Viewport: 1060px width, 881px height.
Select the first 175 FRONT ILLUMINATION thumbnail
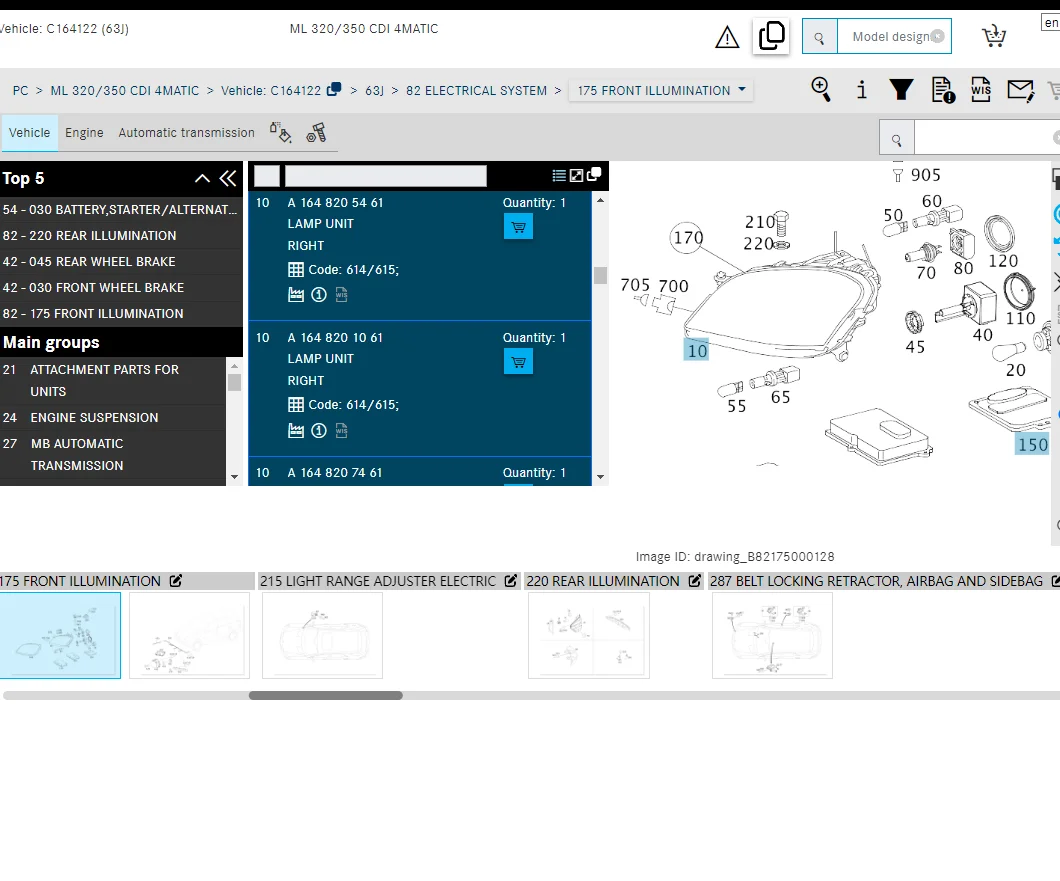(x=60, y=636)
